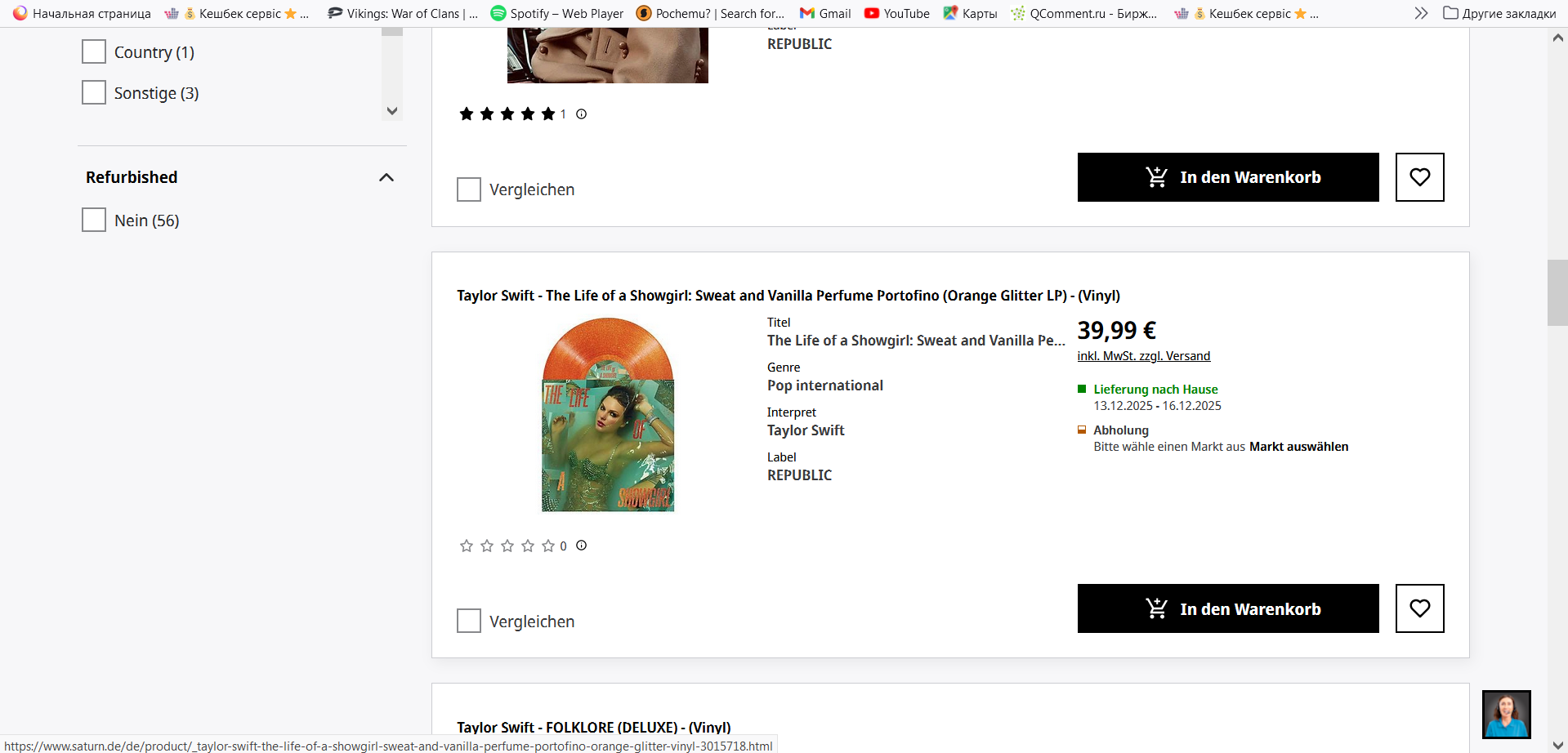Open Начальная страница bookmark

point(82,13)
